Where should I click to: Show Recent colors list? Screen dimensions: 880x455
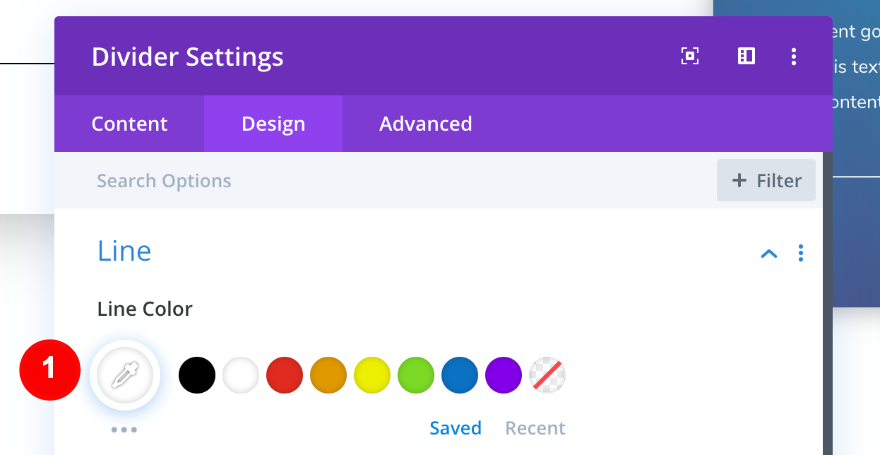click(x=535, y=428)
